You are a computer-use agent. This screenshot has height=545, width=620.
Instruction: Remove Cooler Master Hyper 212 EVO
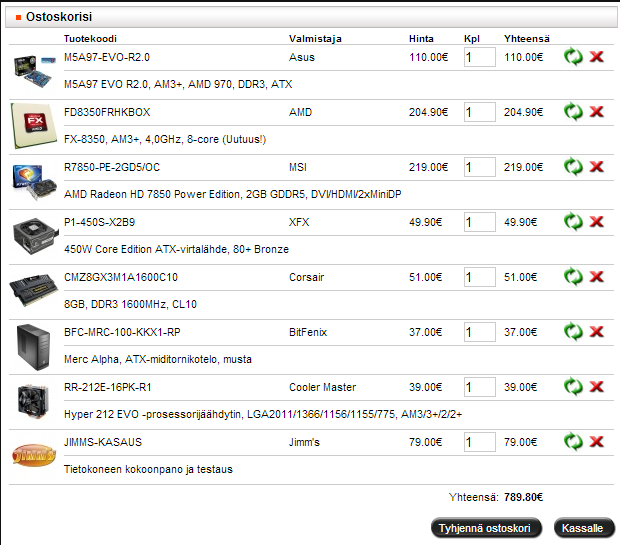pyautogui.click(x=596, y=387)
